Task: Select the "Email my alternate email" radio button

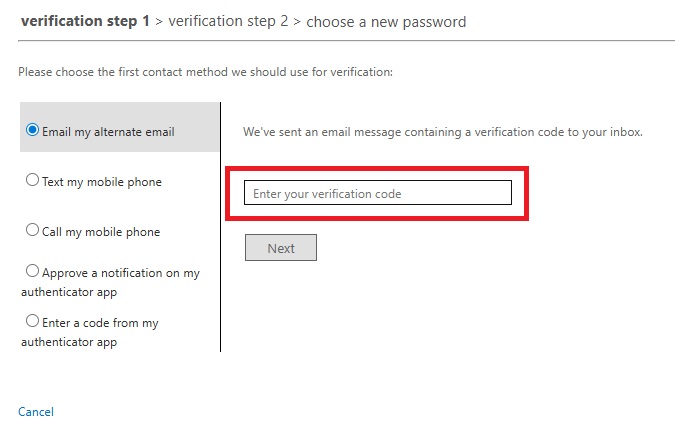Action: (x=33, y=130)
